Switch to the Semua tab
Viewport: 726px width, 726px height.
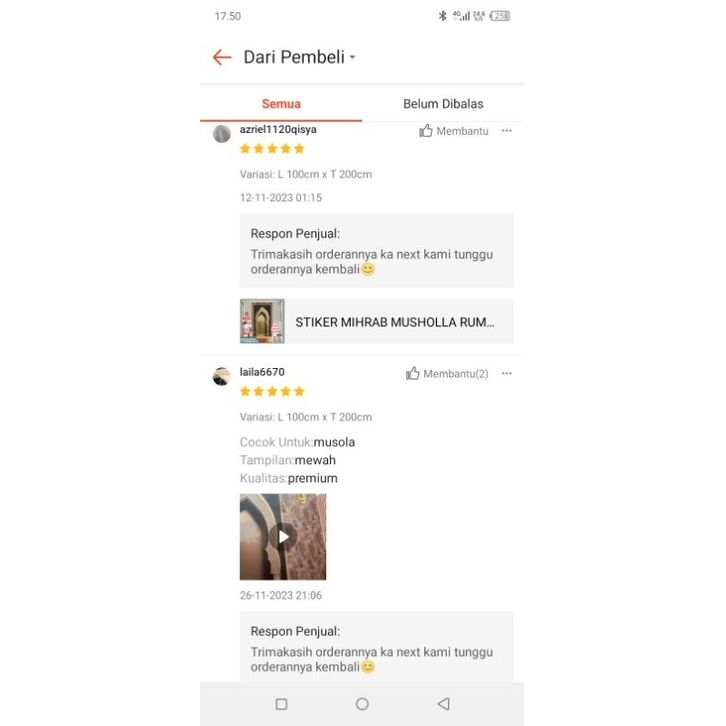pyautogui.click(x=281, y=104)
